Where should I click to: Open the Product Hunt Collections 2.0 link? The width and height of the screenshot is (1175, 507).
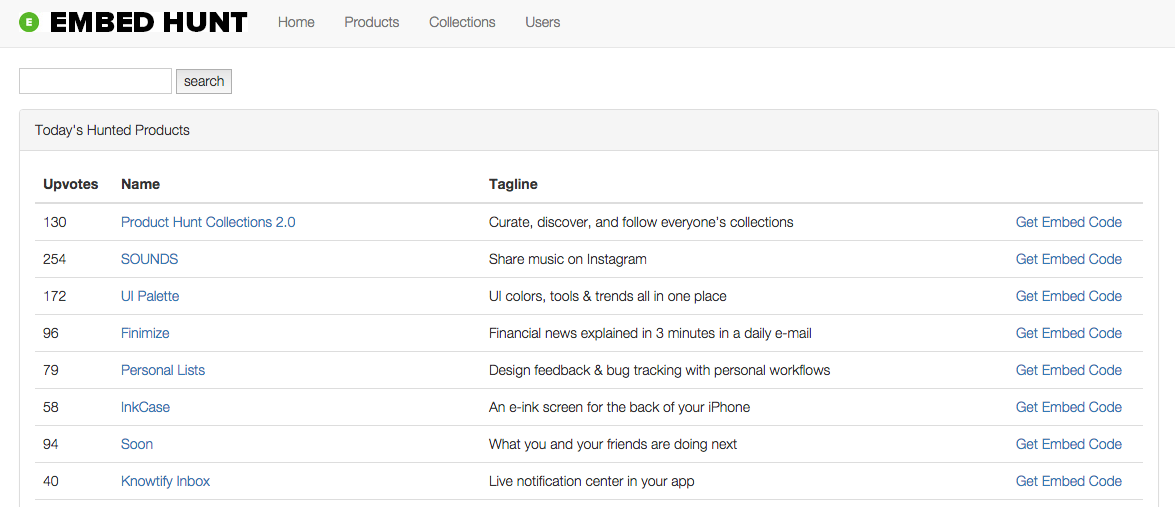pyautogui.click(x=208, y=222)
